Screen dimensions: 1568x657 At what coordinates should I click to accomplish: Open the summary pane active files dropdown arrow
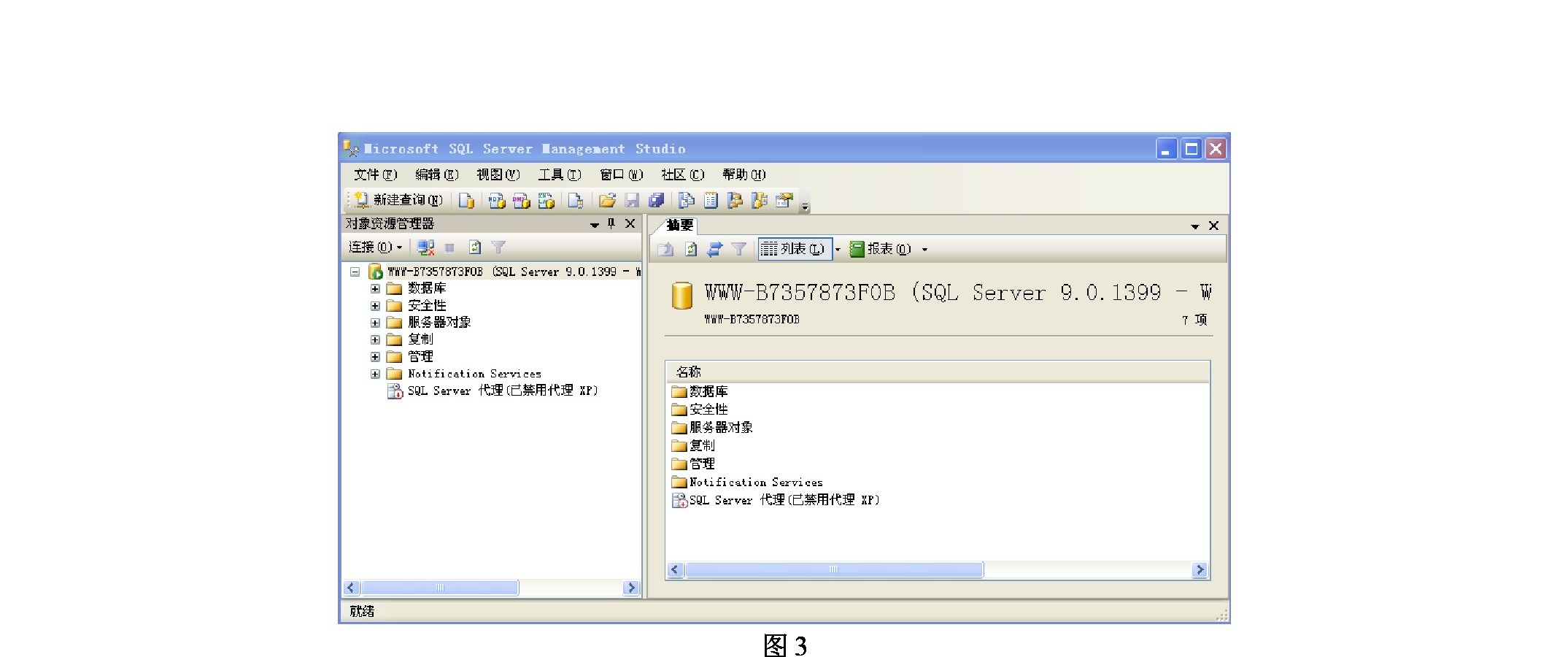(1195, 226)
